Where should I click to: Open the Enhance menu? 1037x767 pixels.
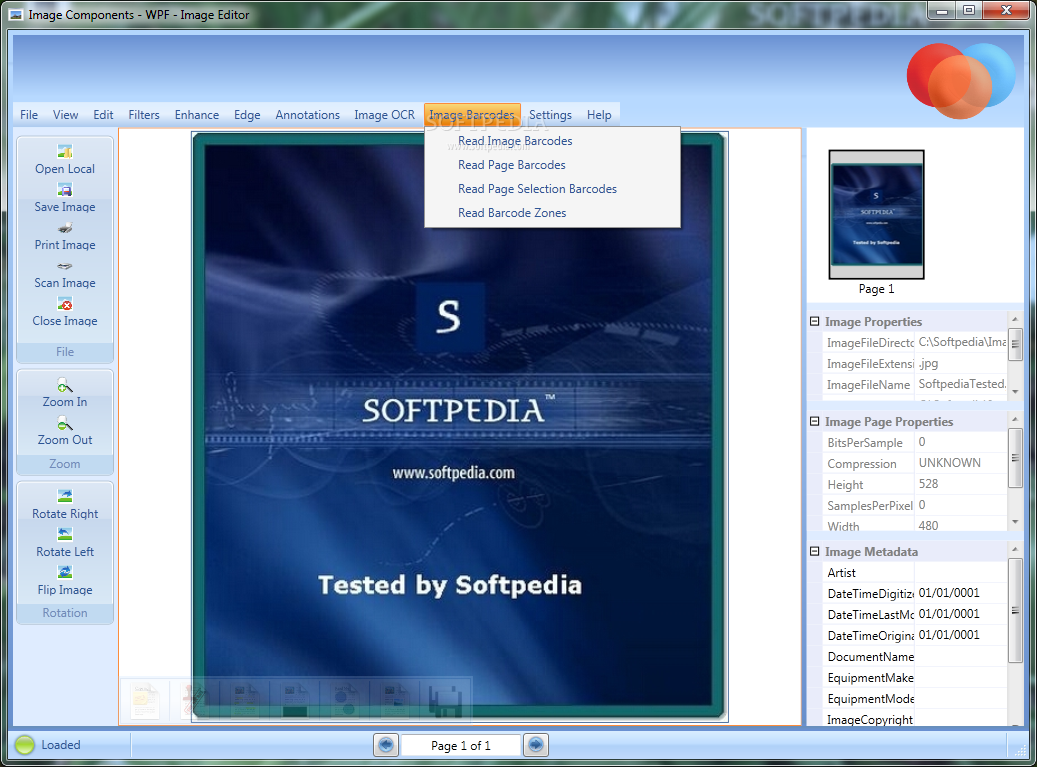196,114
